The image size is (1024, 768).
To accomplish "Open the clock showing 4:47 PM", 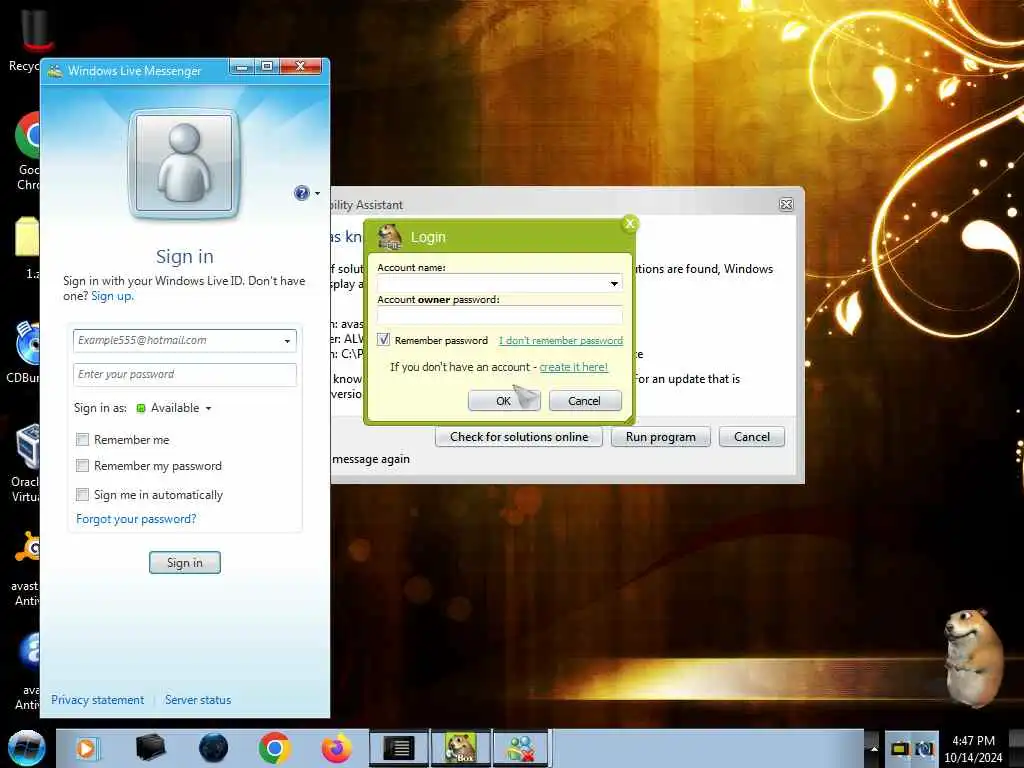I will point(973,749).
